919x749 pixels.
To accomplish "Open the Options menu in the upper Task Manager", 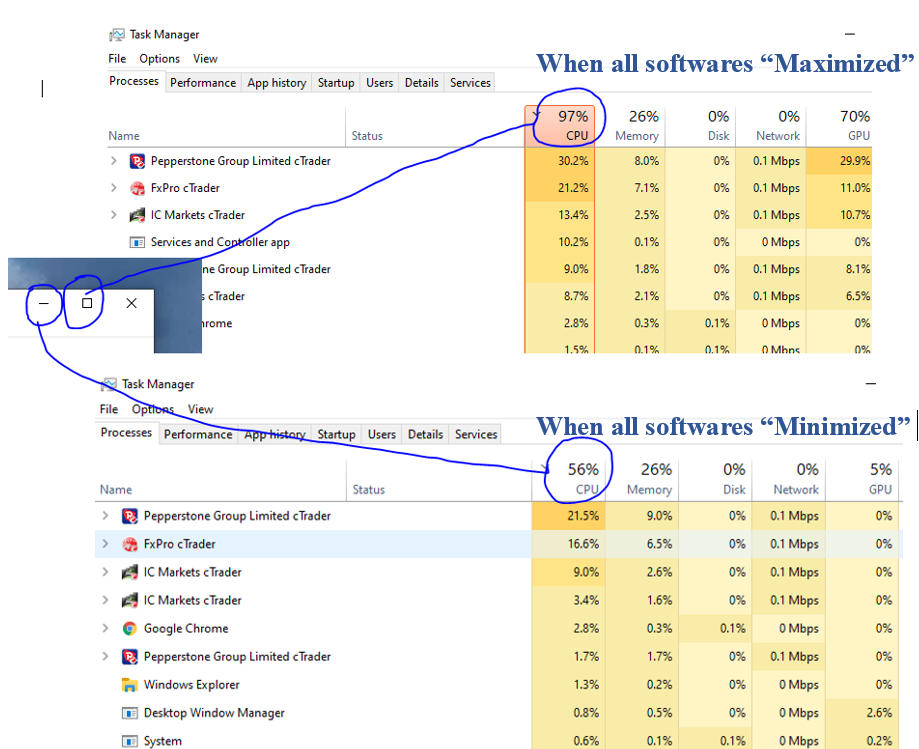I will coord(159,59).
